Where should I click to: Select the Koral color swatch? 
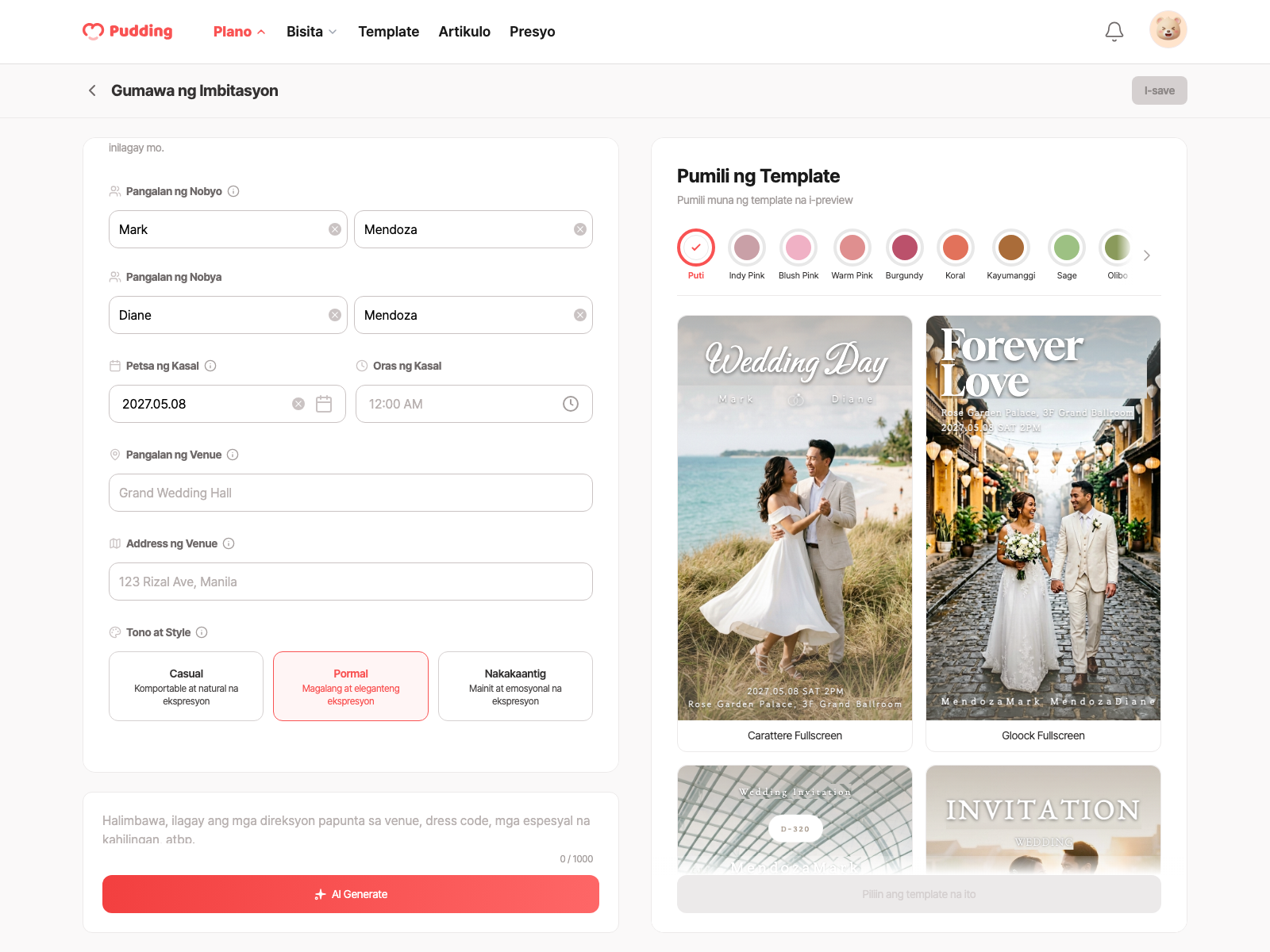956,248
